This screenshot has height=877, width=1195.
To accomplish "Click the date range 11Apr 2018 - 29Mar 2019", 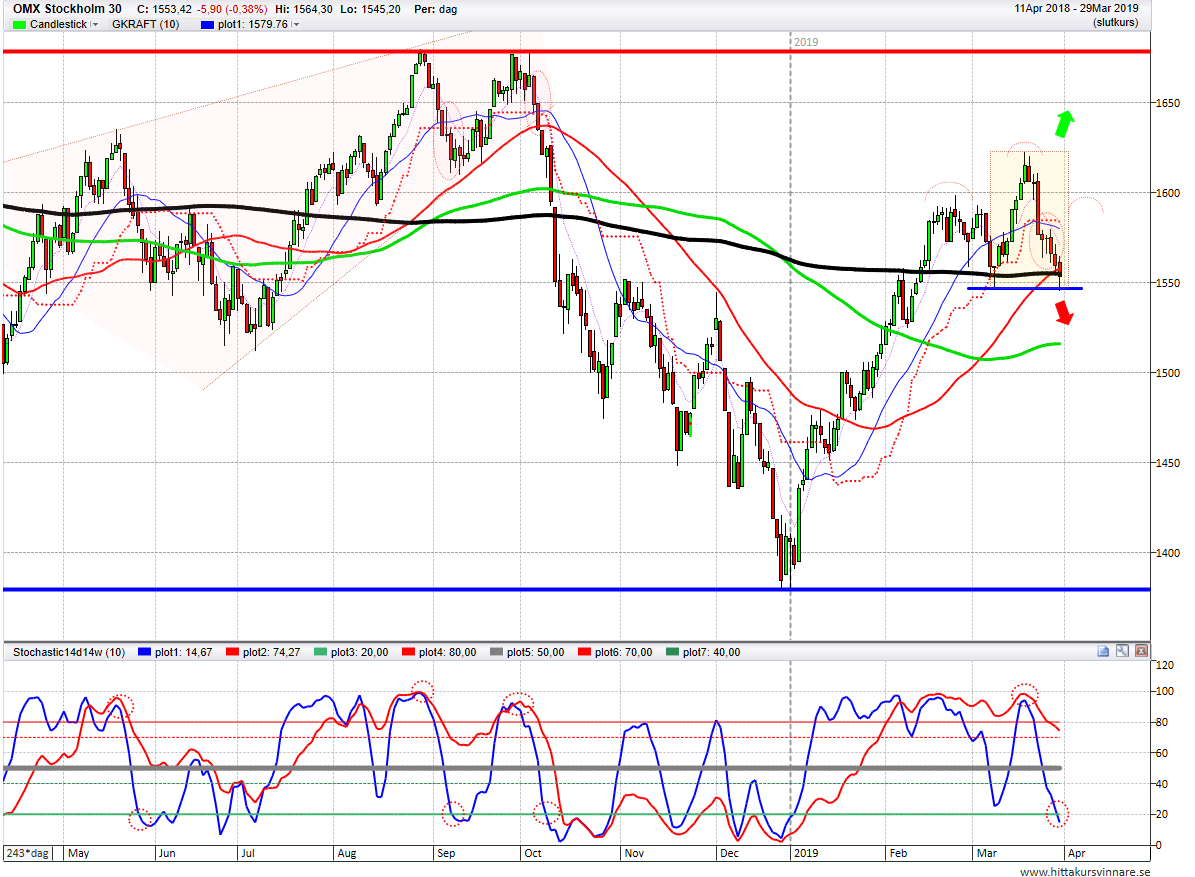I will point(1076,8).
